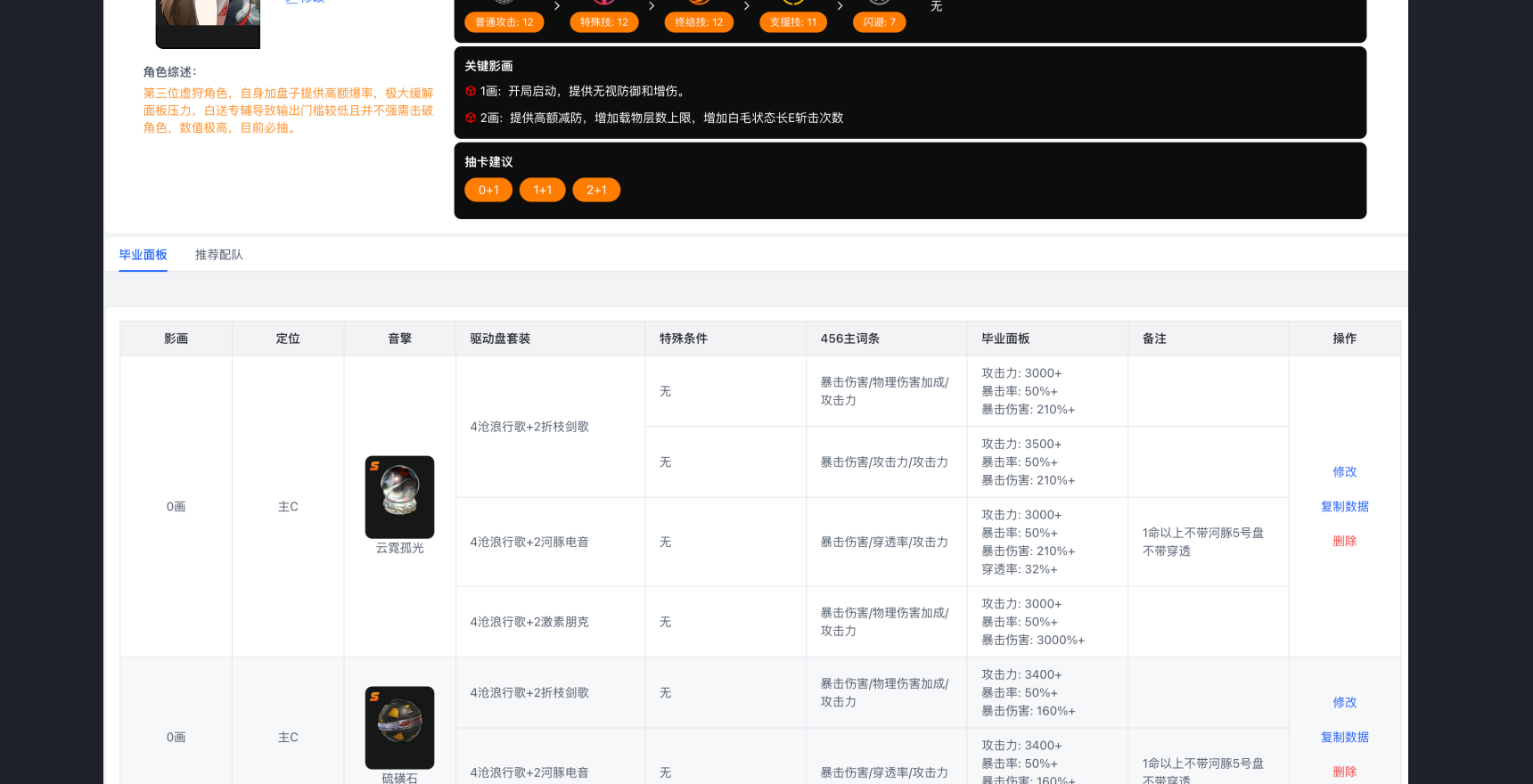Click 修改 for the 硫磺石 row
Viewport: 1533px width, 784px height.
(x=1344, y=702)
